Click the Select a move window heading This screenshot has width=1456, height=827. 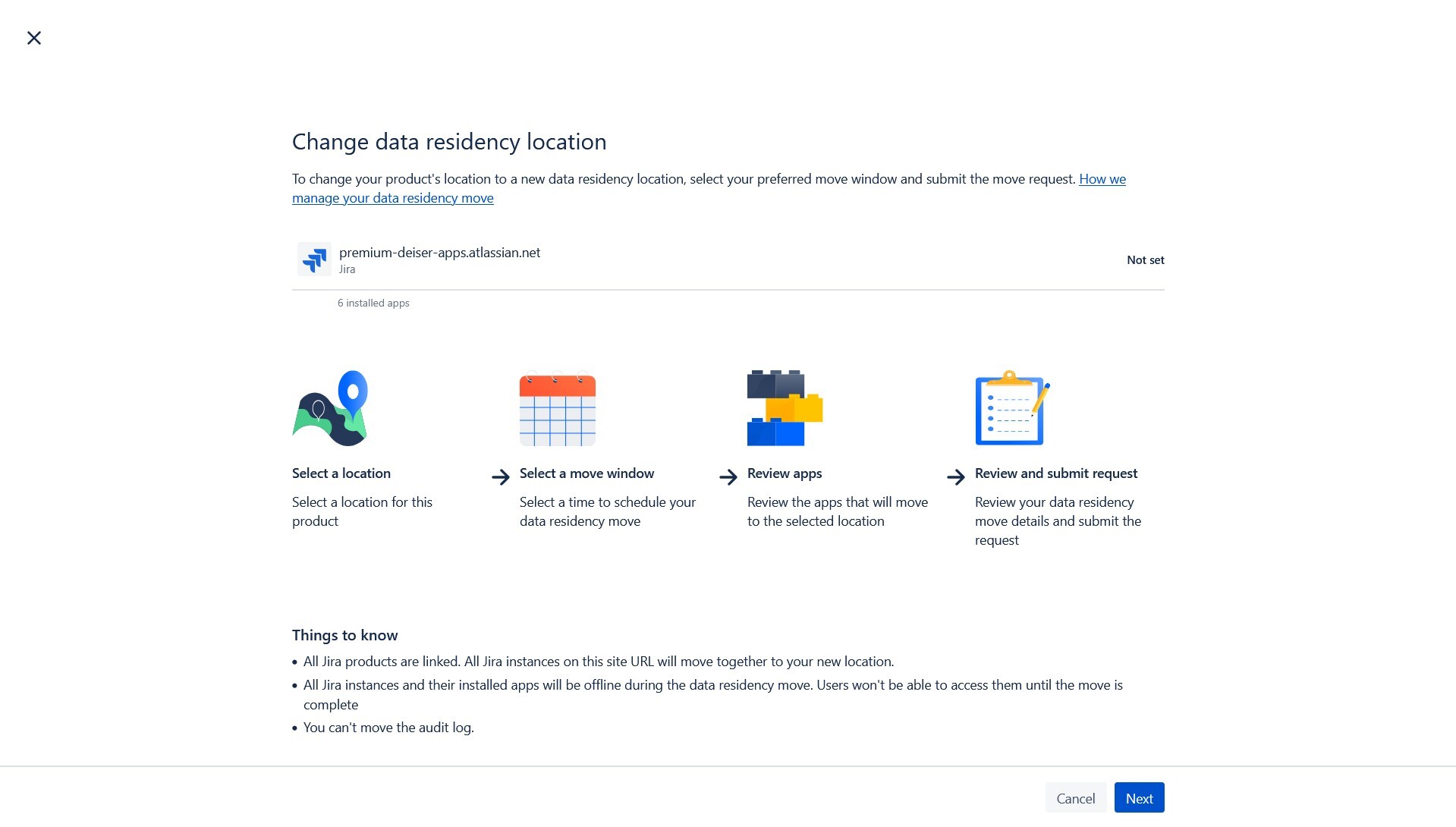tap(586, 473)
